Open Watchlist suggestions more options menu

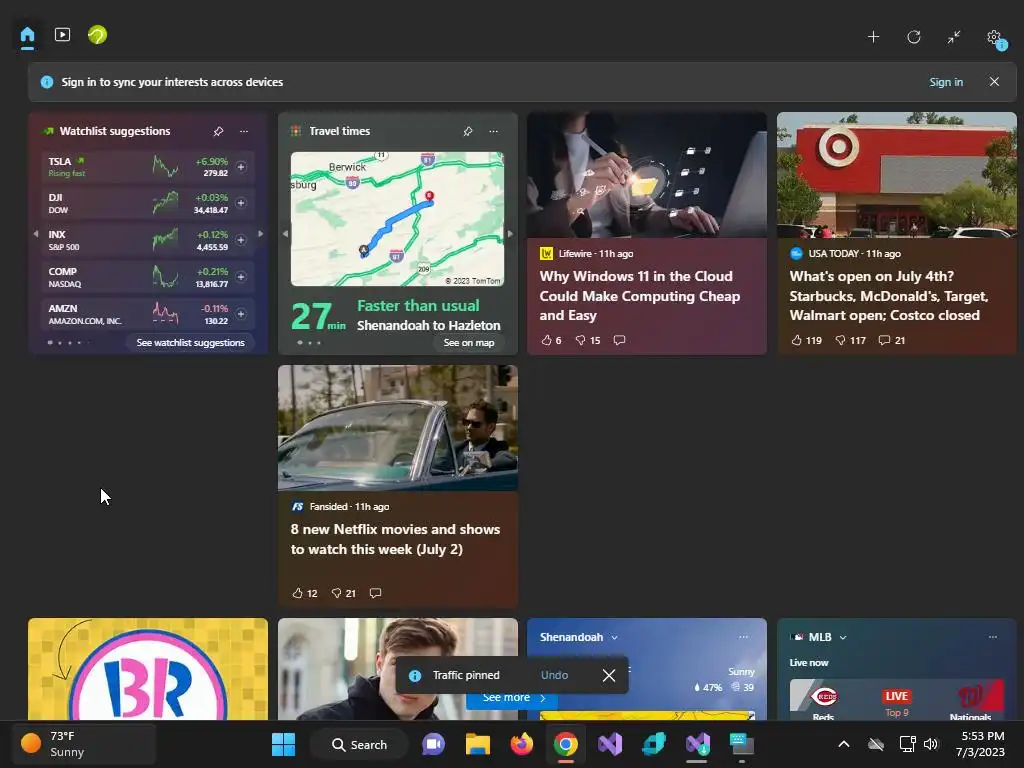(244, 131)
